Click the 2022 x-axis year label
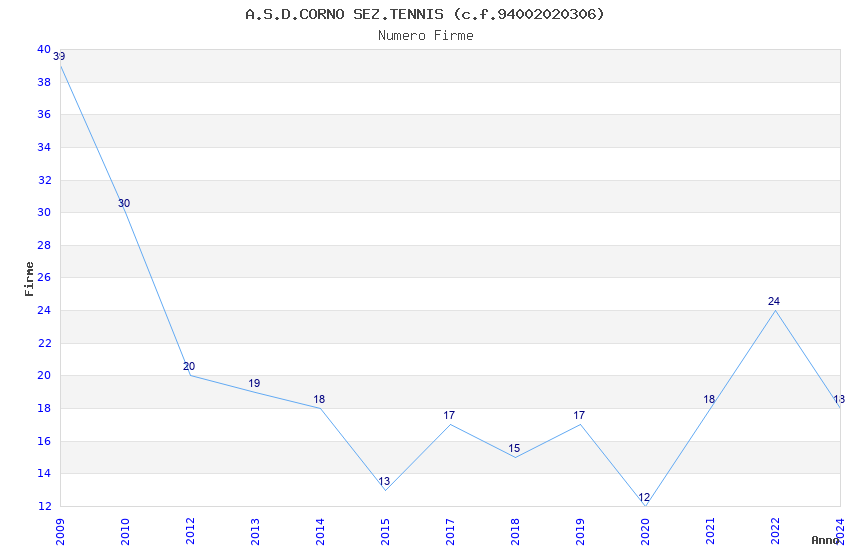850x550 pixels. coord(775,532)
